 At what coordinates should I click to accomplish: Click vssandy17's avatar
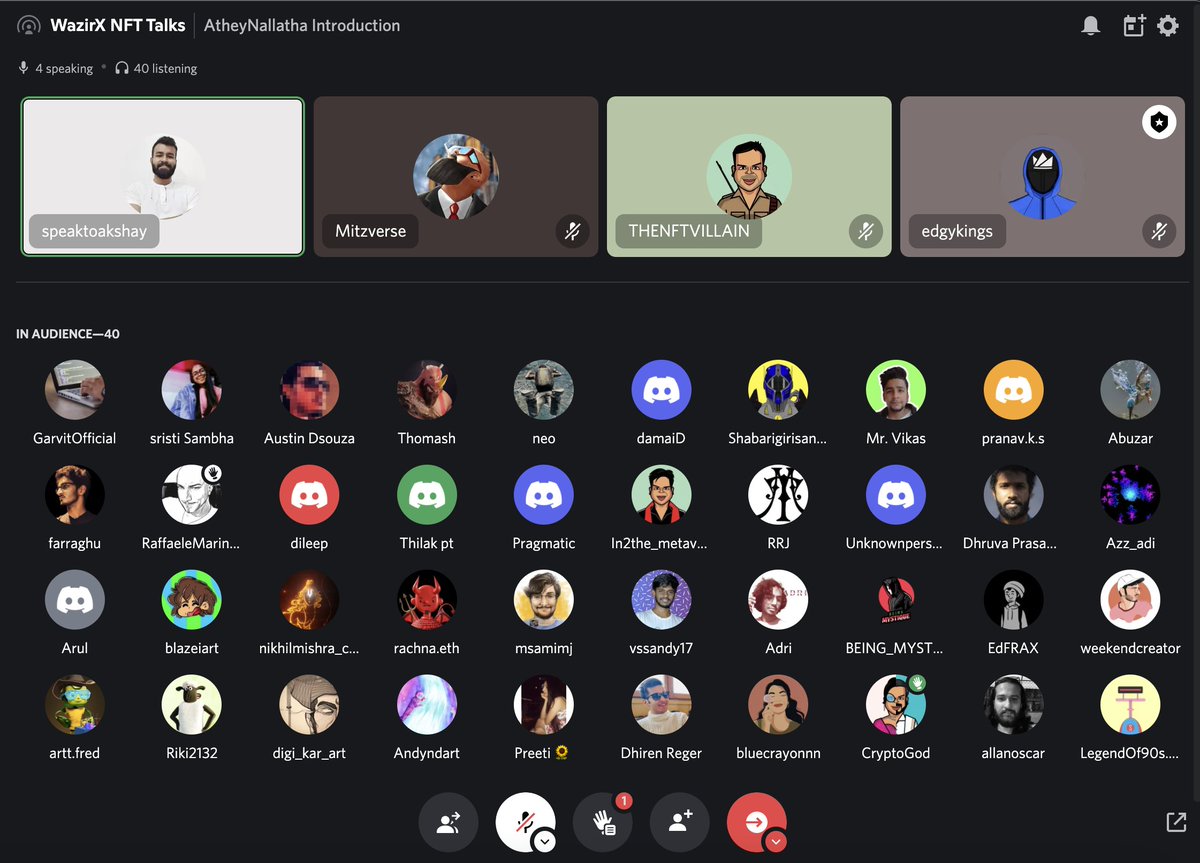661,600
